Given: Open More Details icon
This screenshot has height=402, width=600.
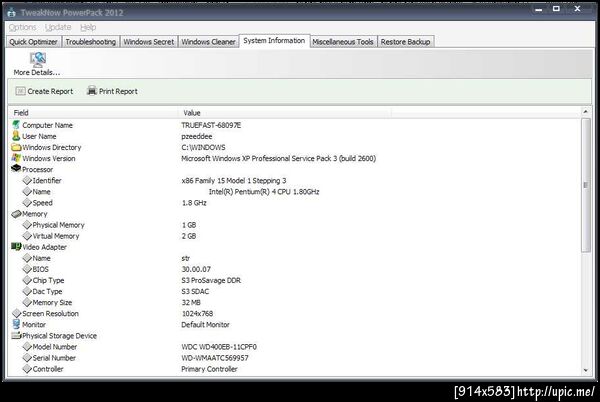Looking at the screenshot, I should pos(38,60).
